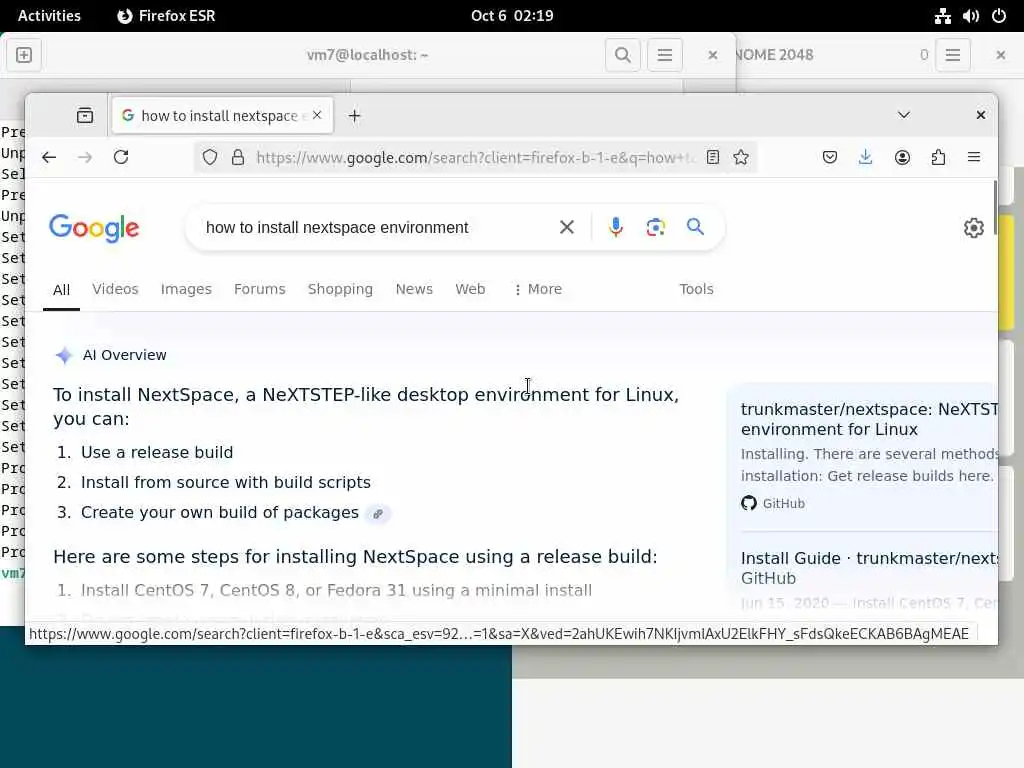1024x768 pixels.
Task: Toggle reader view icon in address bar
Action: (x=712, y=157)
